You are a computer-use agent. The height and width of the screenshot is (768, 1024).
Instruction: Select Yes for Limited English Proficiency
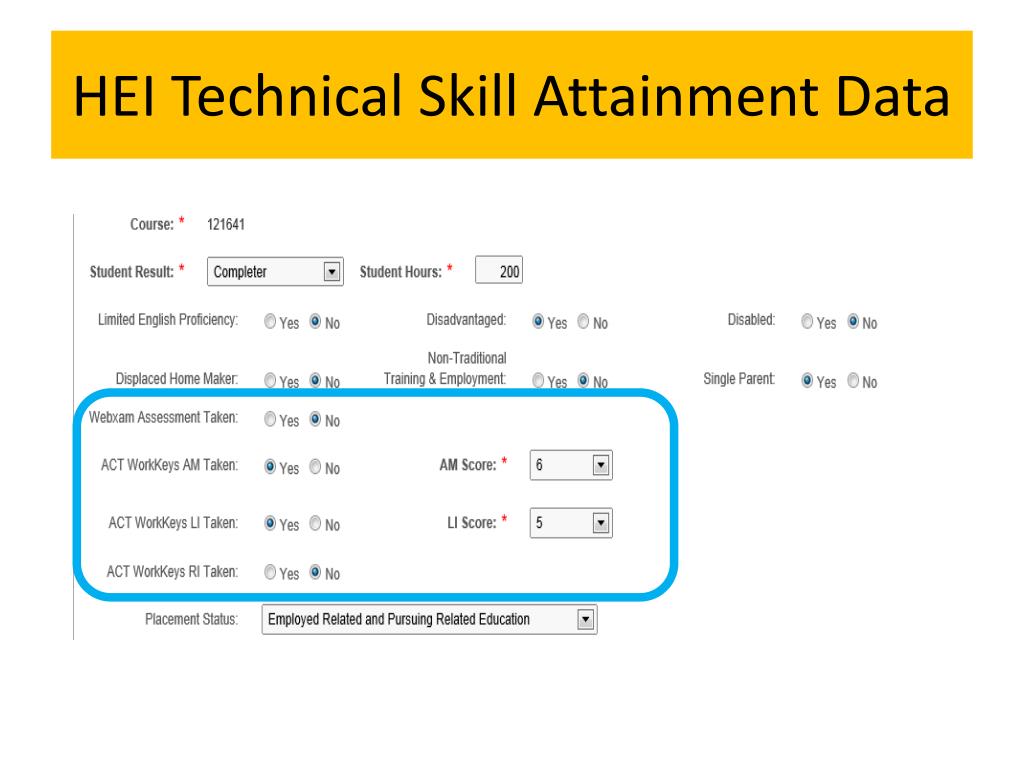(270, 321)
